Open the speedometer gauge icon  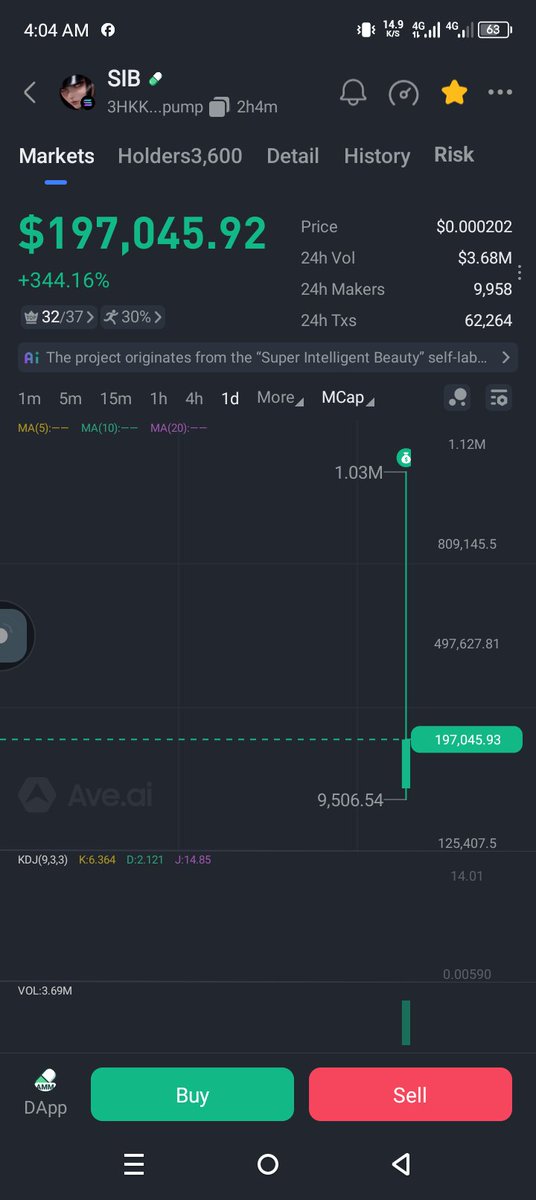(x=403, y=93)
